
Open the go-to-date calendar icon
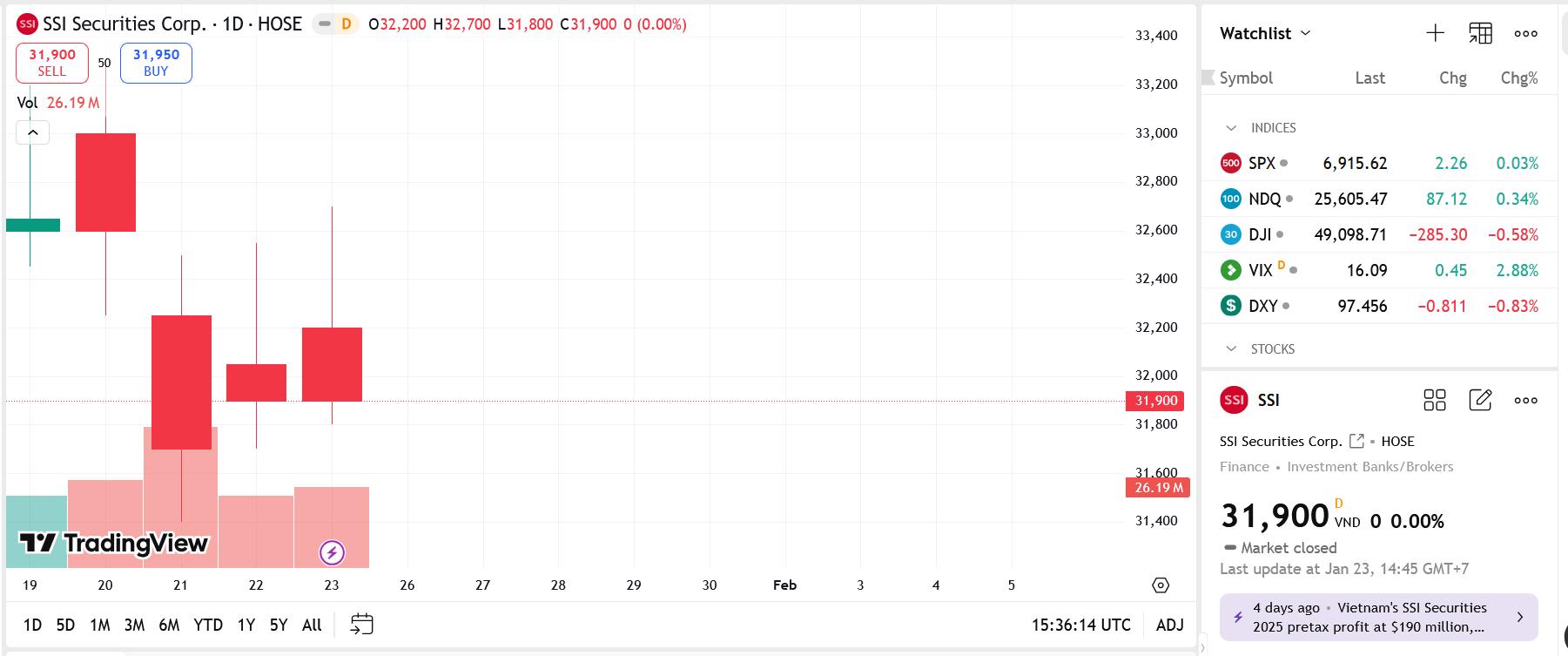[x=361, y=624]
